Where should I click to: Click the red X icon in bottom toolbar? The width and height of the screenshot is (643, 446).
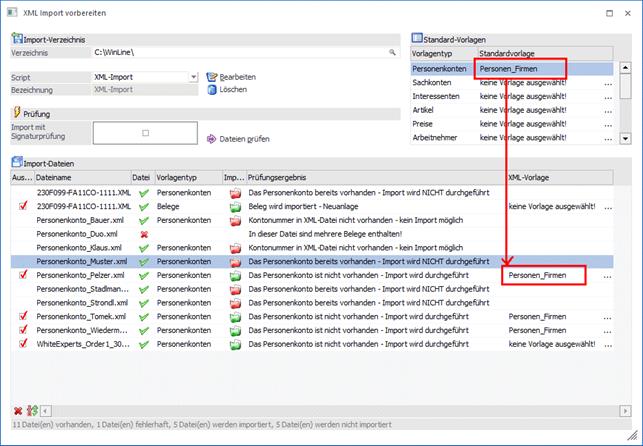[18, 411]
